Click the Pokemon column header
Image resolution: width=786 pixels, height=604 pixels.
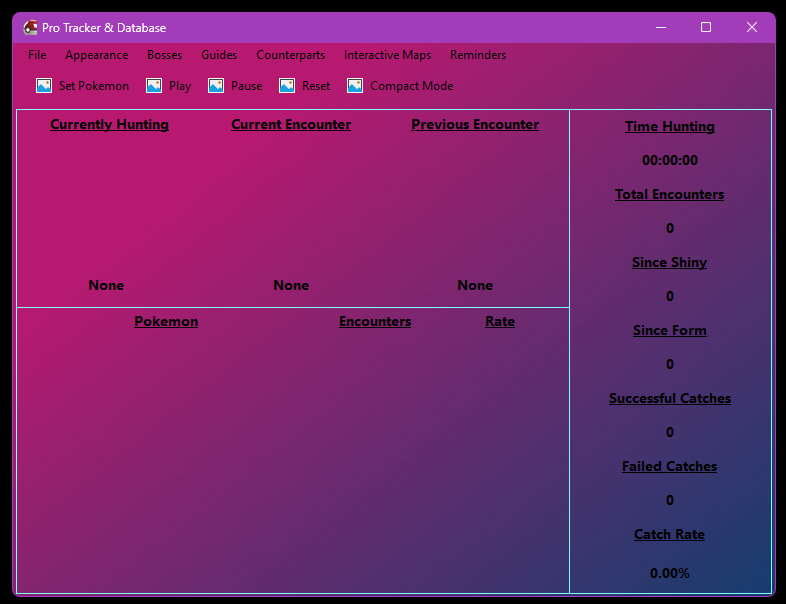(166, 321)
